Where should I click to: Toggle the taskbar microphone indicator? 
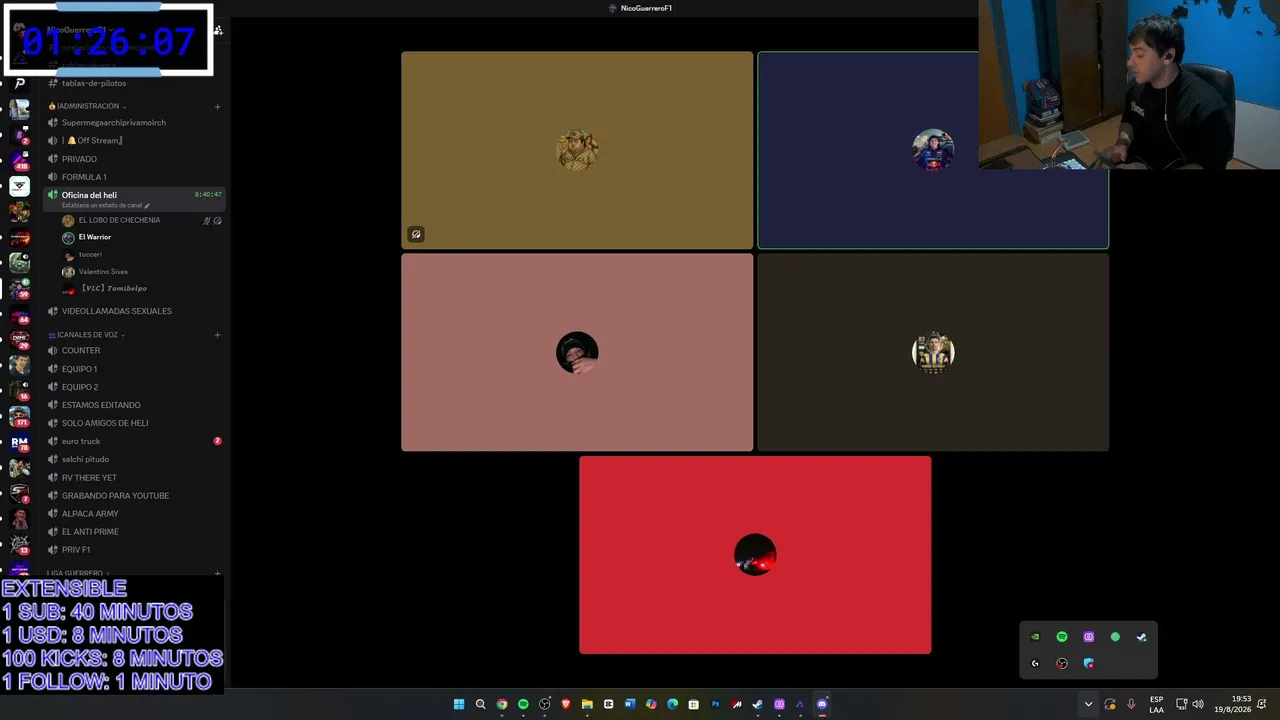(x=1131, y=704)
